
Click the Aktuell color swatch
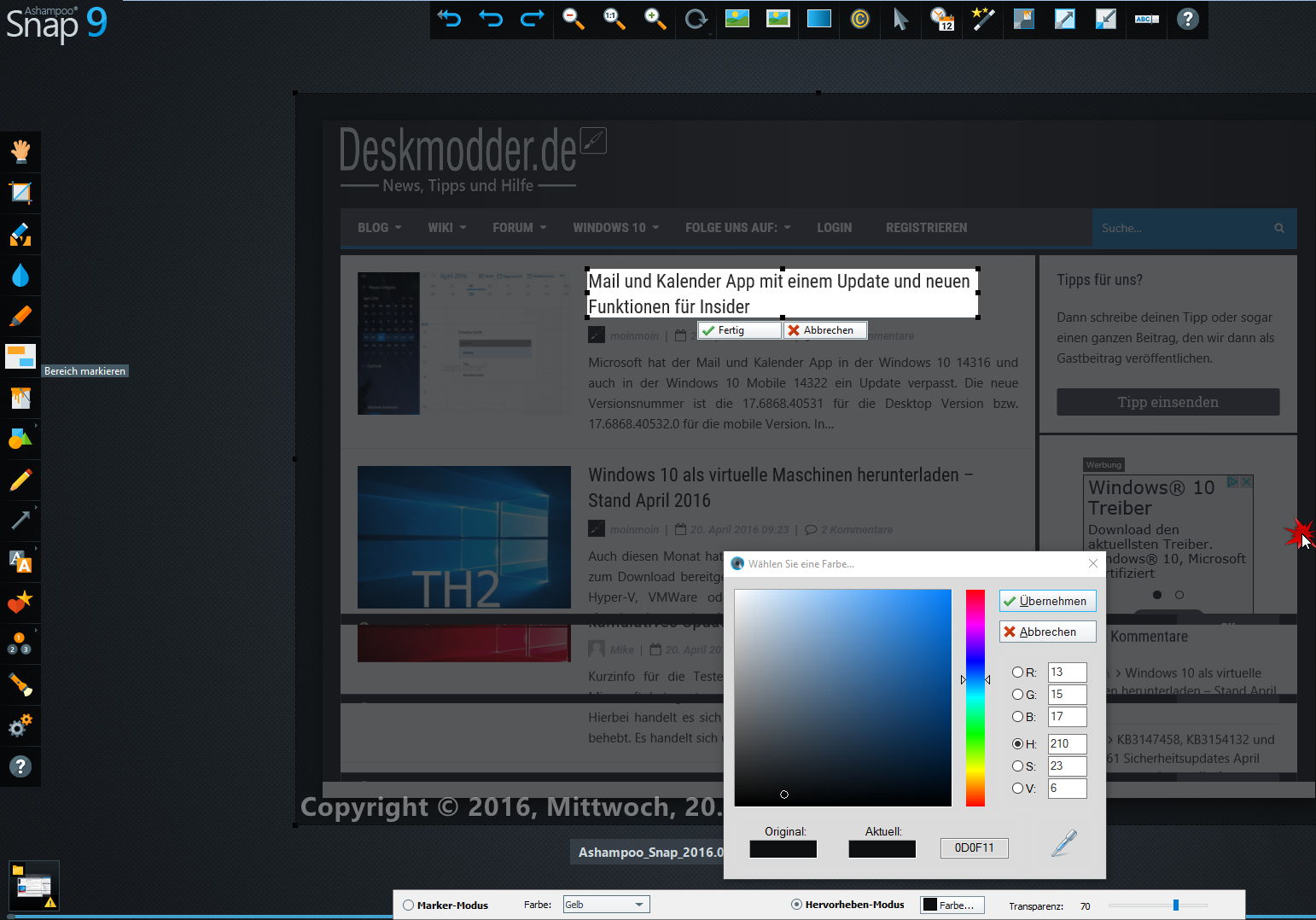(x=882, y=849)
